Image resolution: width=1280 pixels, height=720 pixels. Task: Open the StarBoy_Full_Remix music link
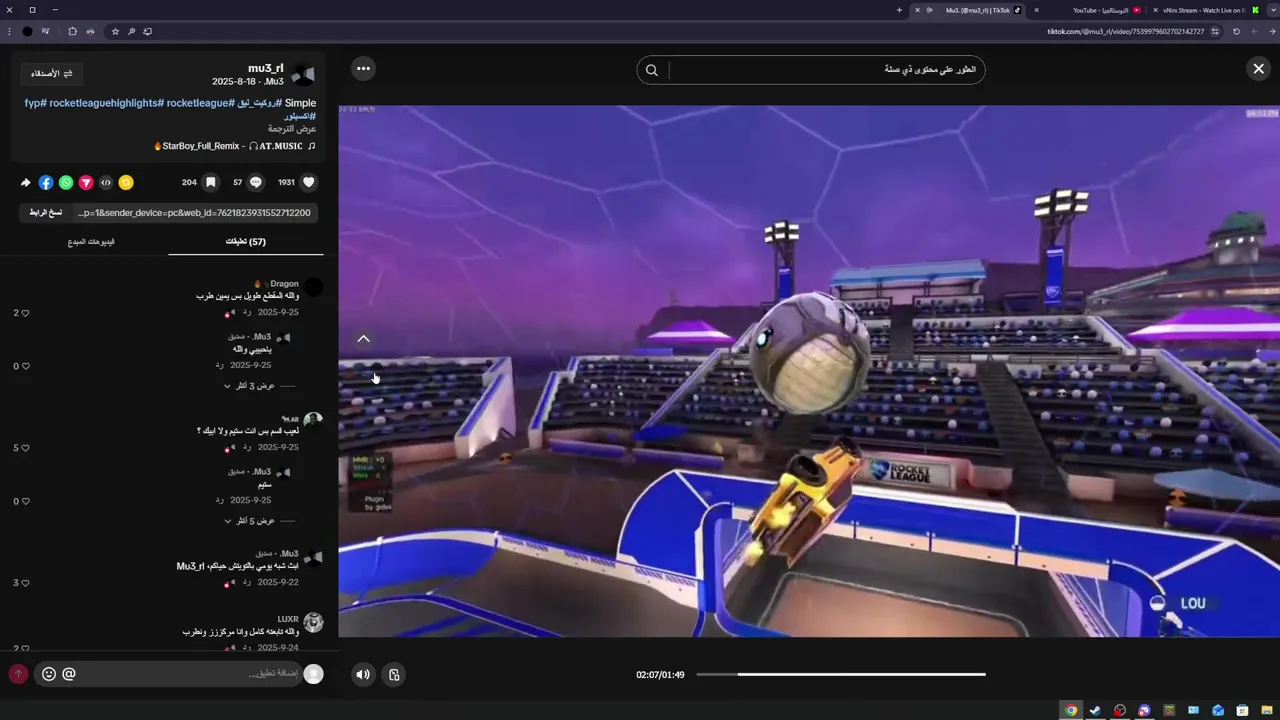point(235,146)
